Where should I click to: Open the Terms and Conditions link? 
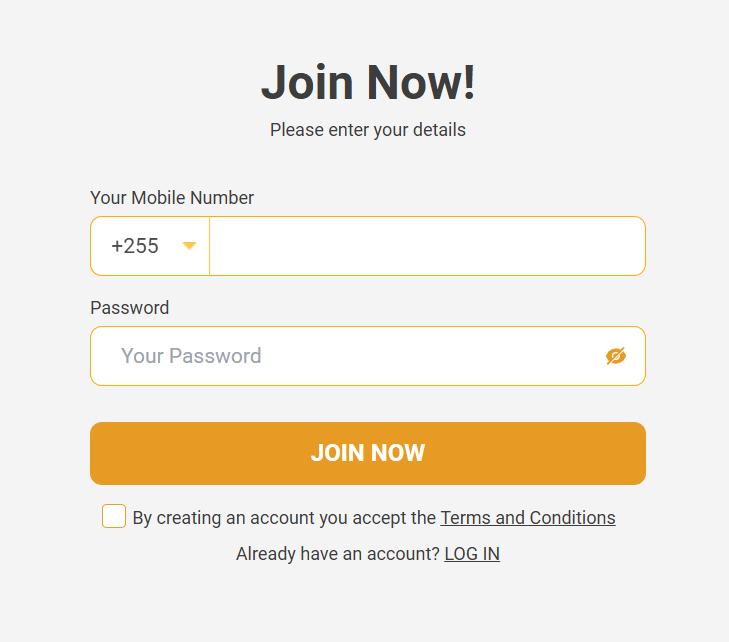pos(528,518)
